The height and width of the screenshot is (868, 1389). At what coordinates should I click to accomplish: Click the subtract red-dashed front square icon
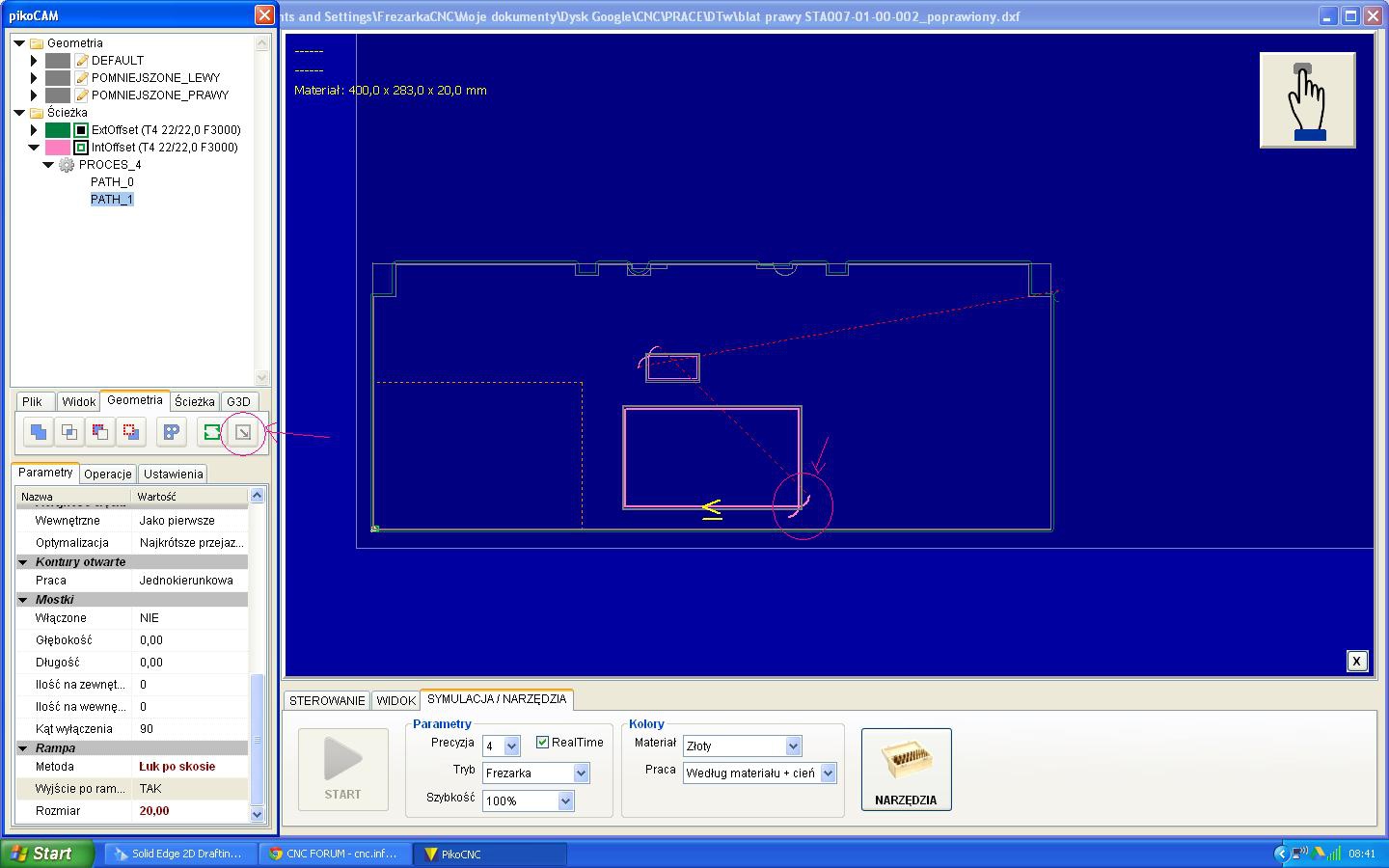(100, 432)
